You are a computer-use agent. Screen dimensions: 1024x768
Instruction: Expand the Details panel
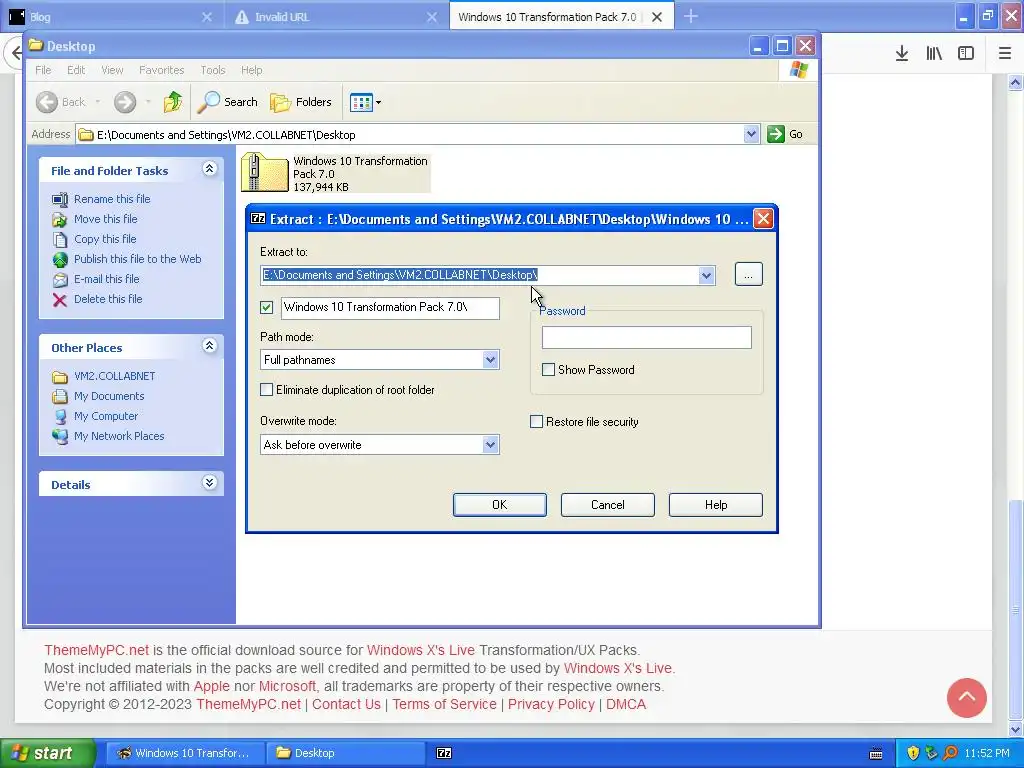click(x=210, y=483)
